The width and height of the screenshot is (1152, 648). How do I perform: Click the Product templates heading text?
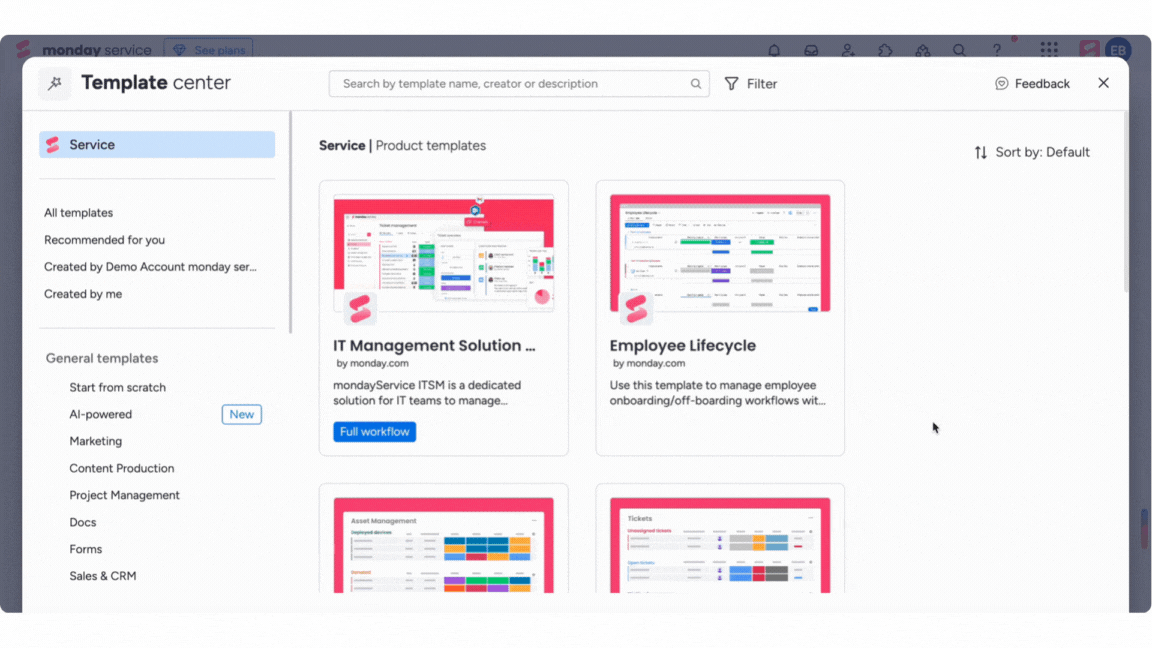(431, 145)
